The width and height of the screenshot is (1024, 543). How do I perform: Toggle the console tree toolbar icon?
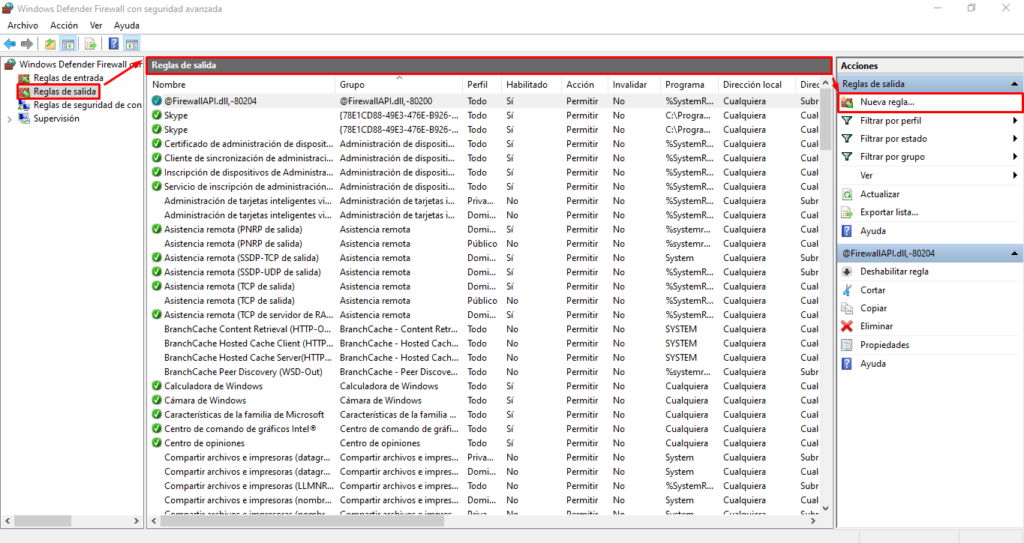[68, 44]
